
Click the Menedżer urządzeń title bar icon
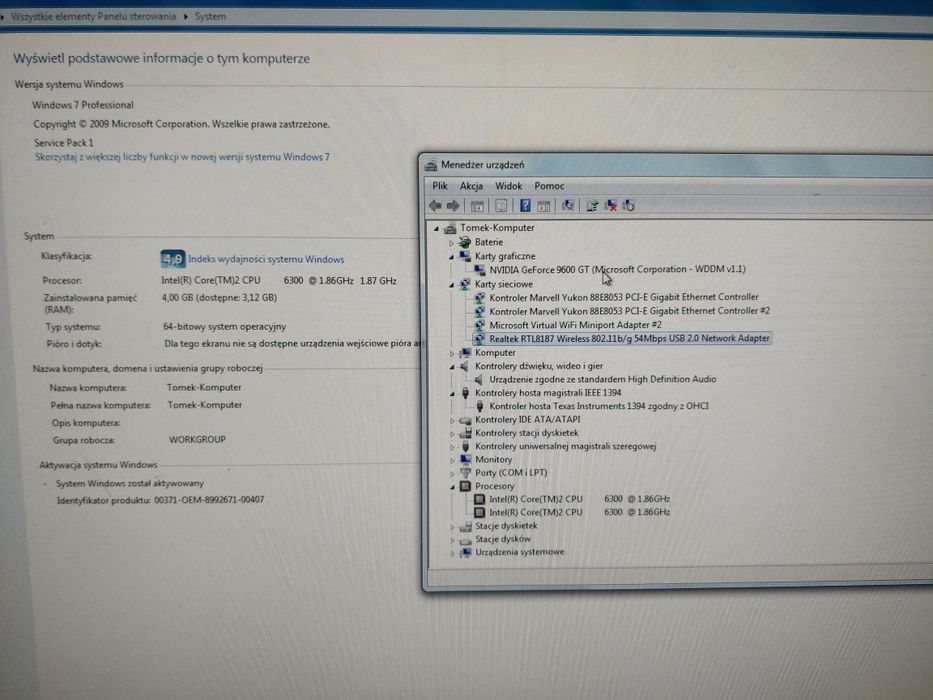click(x=431, y=165)
